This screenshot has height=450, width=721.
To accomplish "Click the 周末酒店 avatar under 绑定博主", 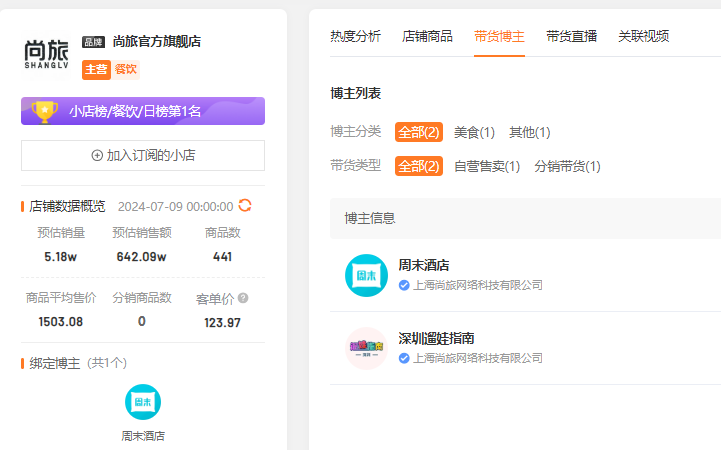I will tap(143, 402).
